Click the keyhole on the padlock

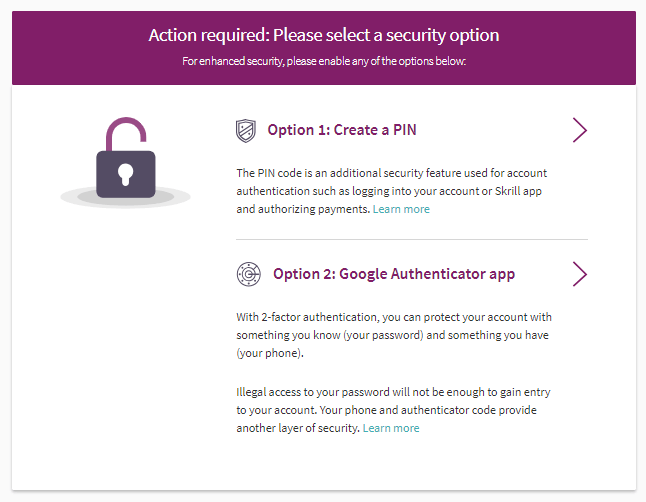(125, 174)
